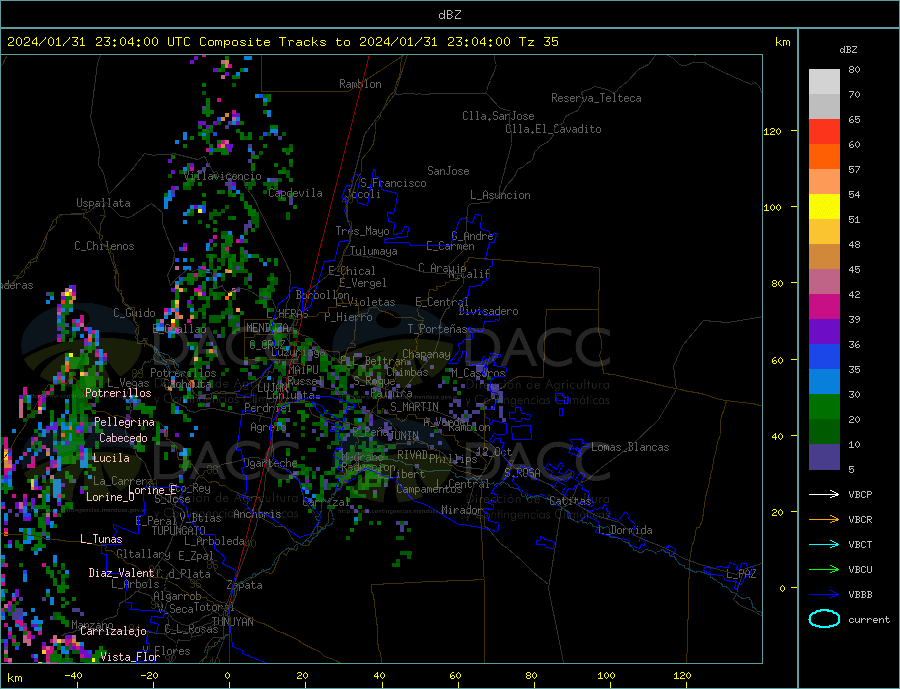The height and width of the screenshot is (689, 900).
Task: Click the L_Tunas map label
Action: click(x=101, y=539)
